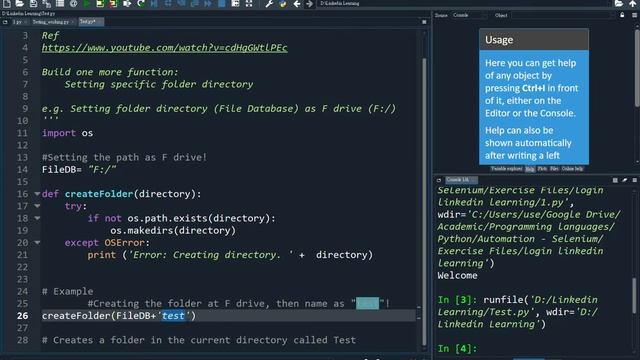Click the Back arrow in toolbar
Screen dimensions: 640x360
pyautogui.click(x=297, y=3)
